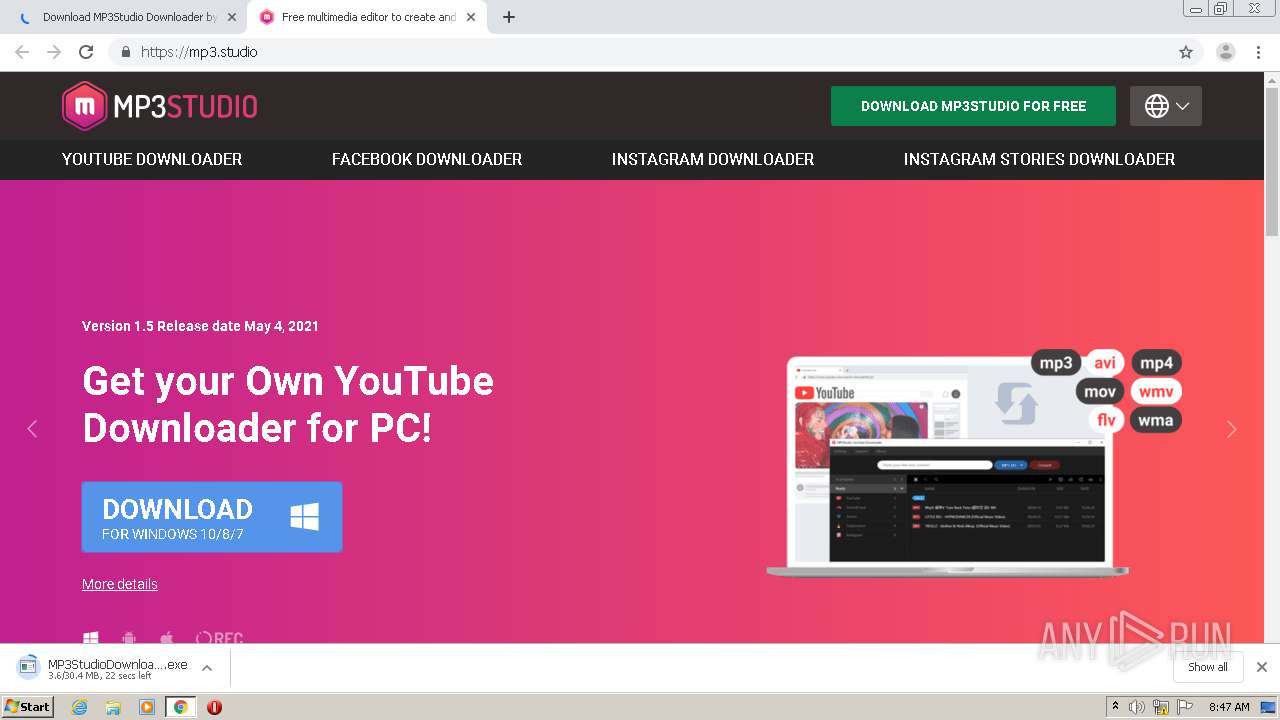Close the downloads bar
The width and height of the screenshot is (1280, 720).
click(1262, 667)
